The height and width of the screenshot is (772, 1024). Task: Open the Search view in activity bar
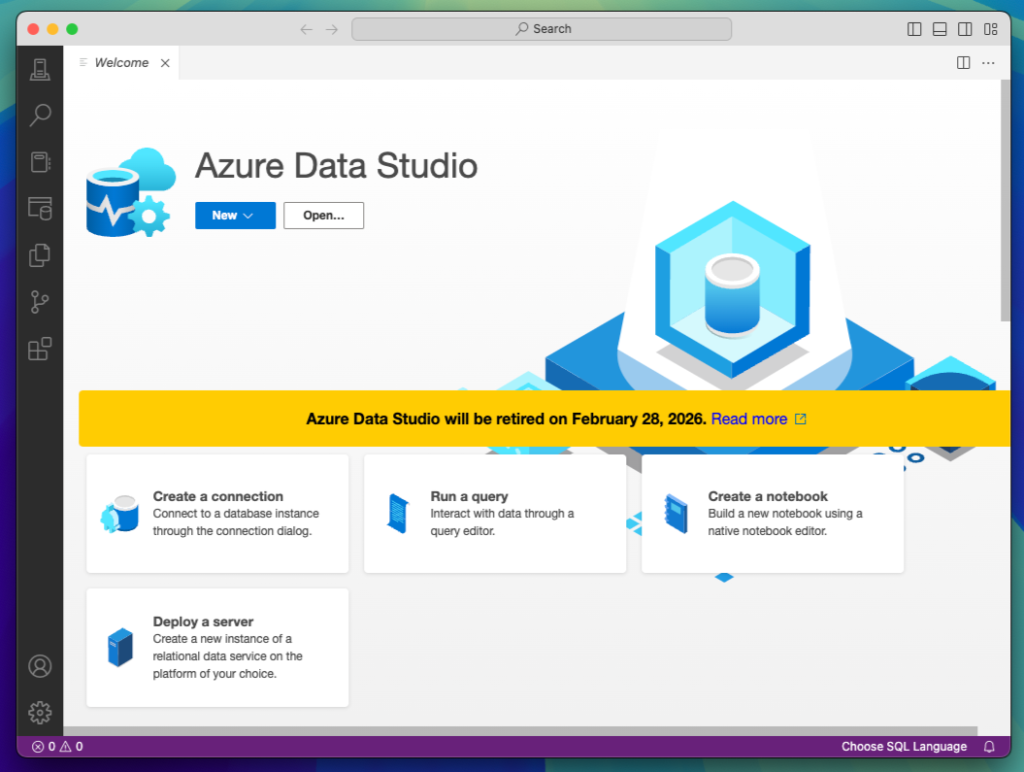click(x=40, y=116)
